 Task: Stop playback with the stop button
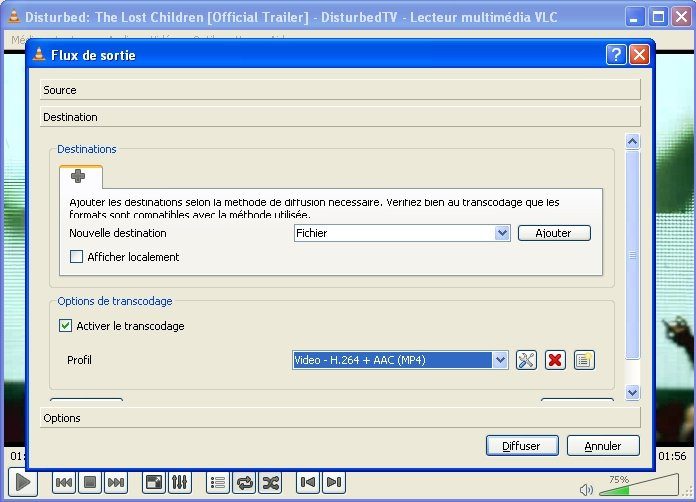coord(90,482)
